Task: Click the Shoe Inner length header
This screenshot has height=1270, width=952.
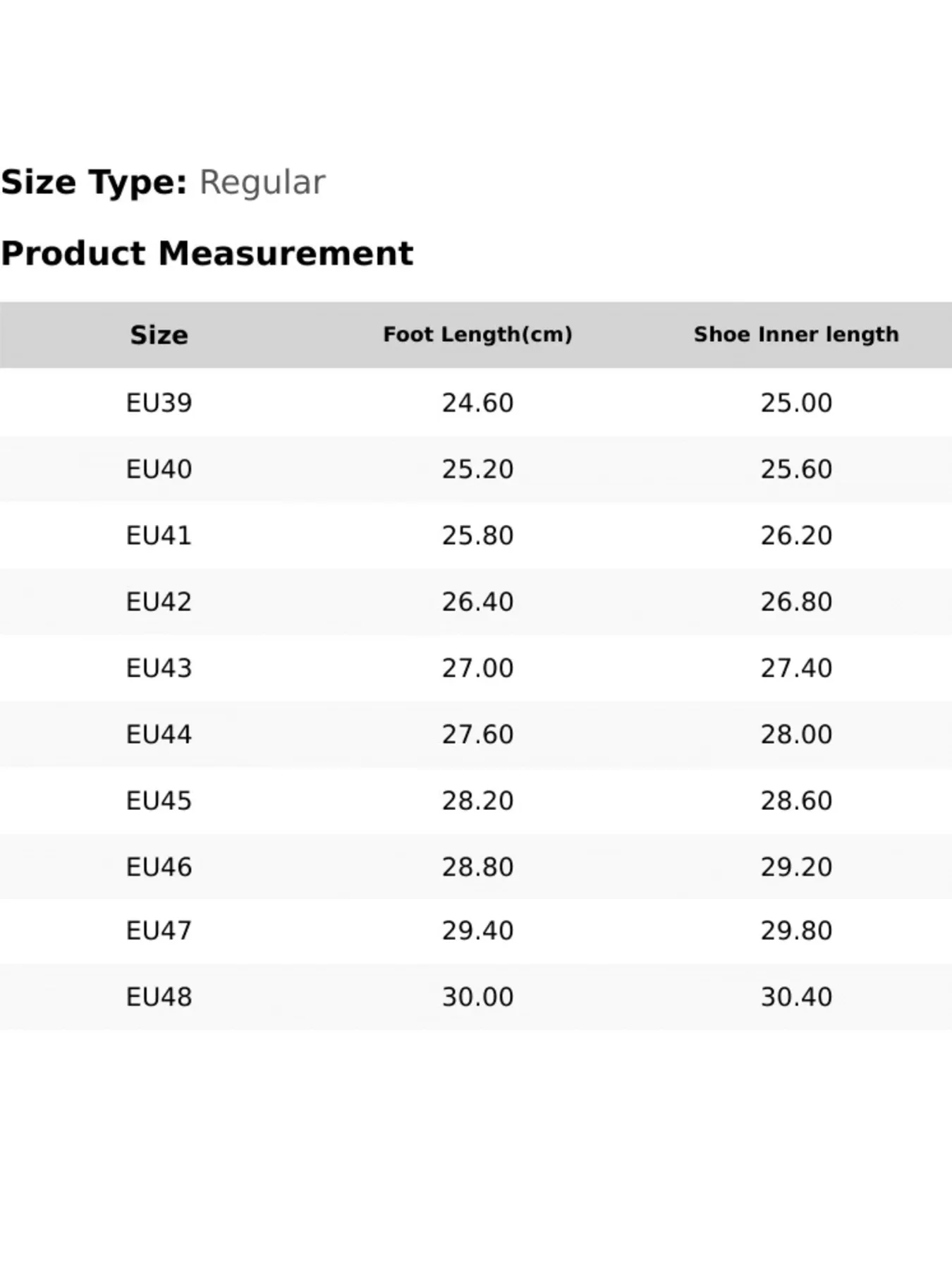Action: (796, 334)
